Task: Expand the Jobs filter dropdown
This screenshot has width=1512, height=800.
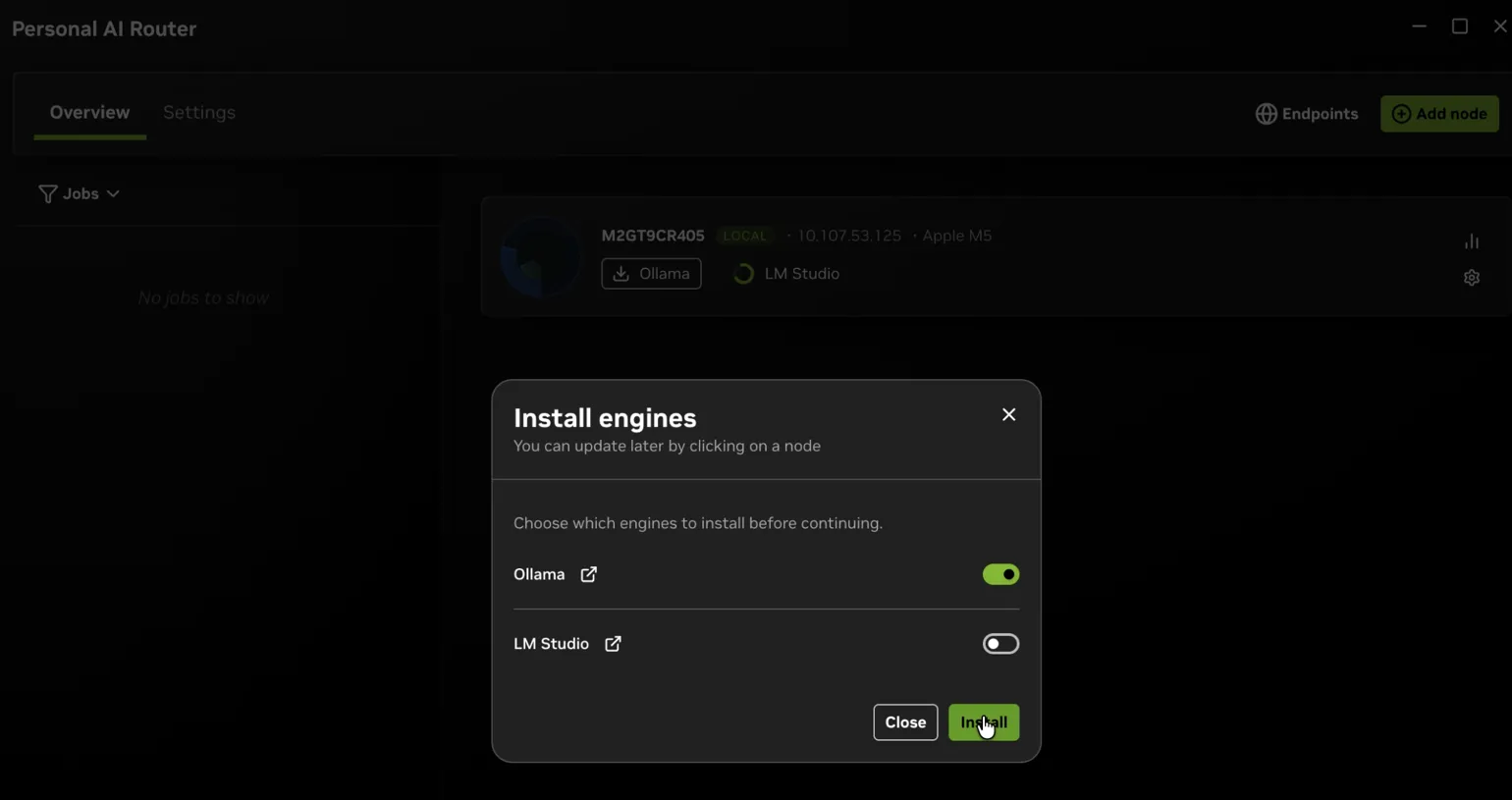Action: tap(80, 194)
